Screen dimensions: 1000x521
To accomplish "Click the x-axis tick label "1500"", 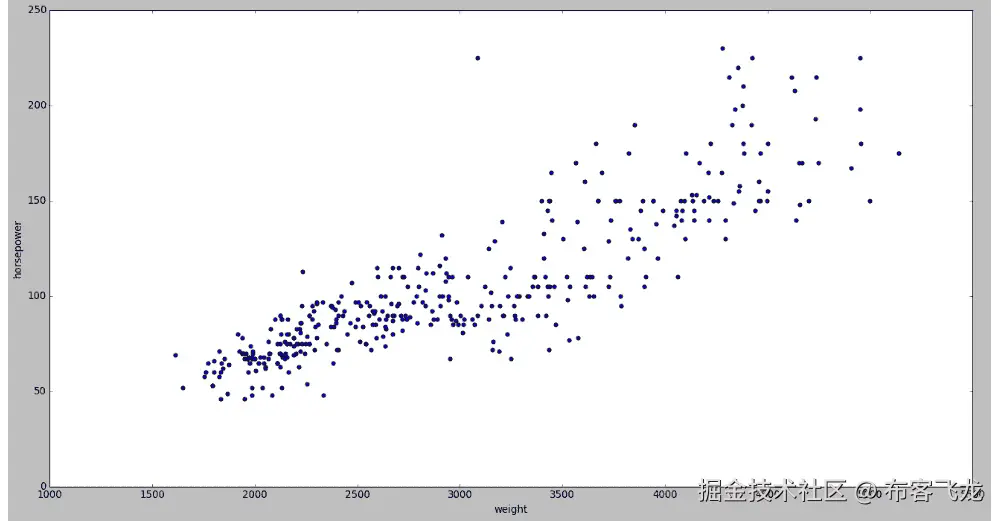I will (152, 495).
